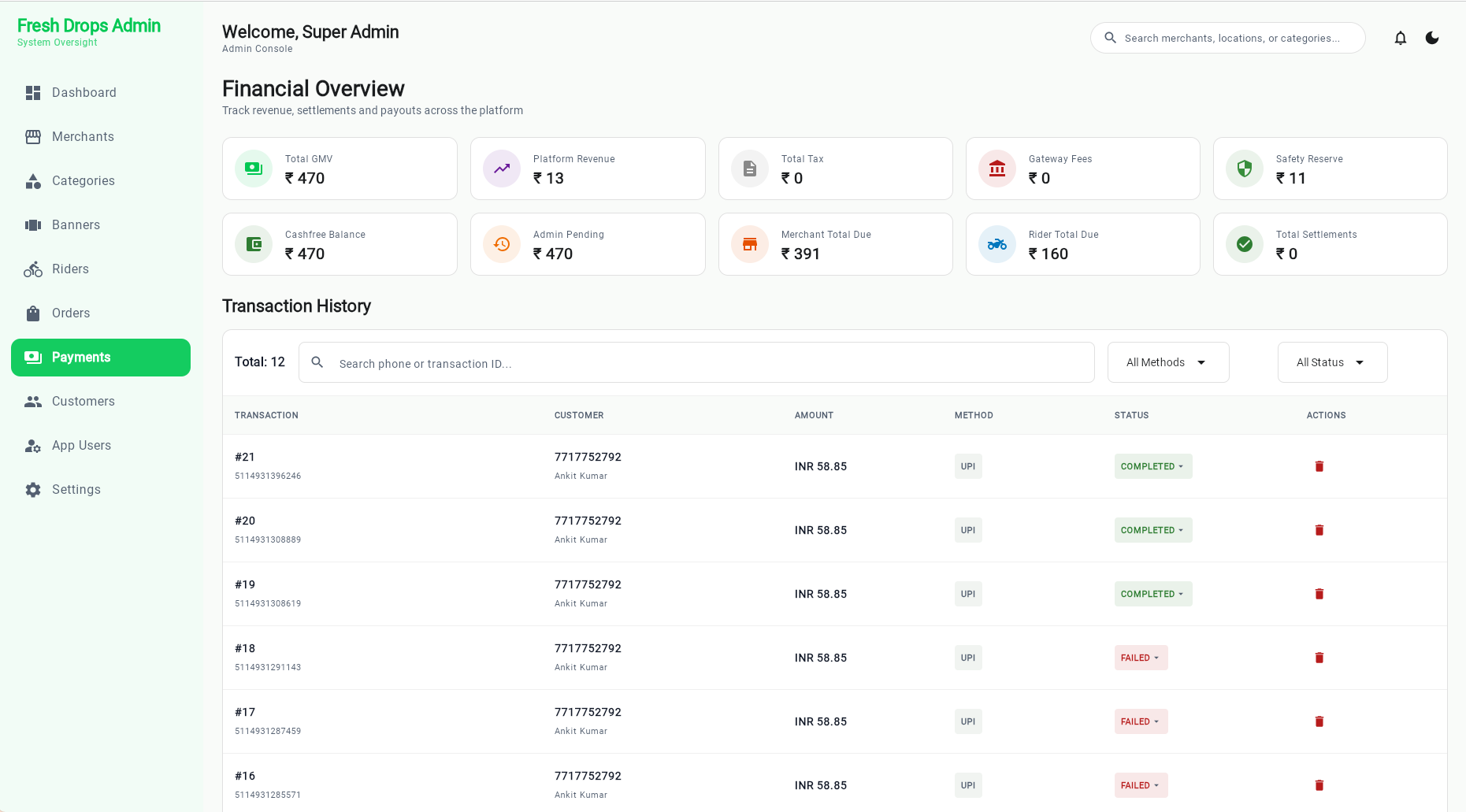Click the Rider Total Due motorbike icon
The image size is (1466, 812).
(997, 244)
